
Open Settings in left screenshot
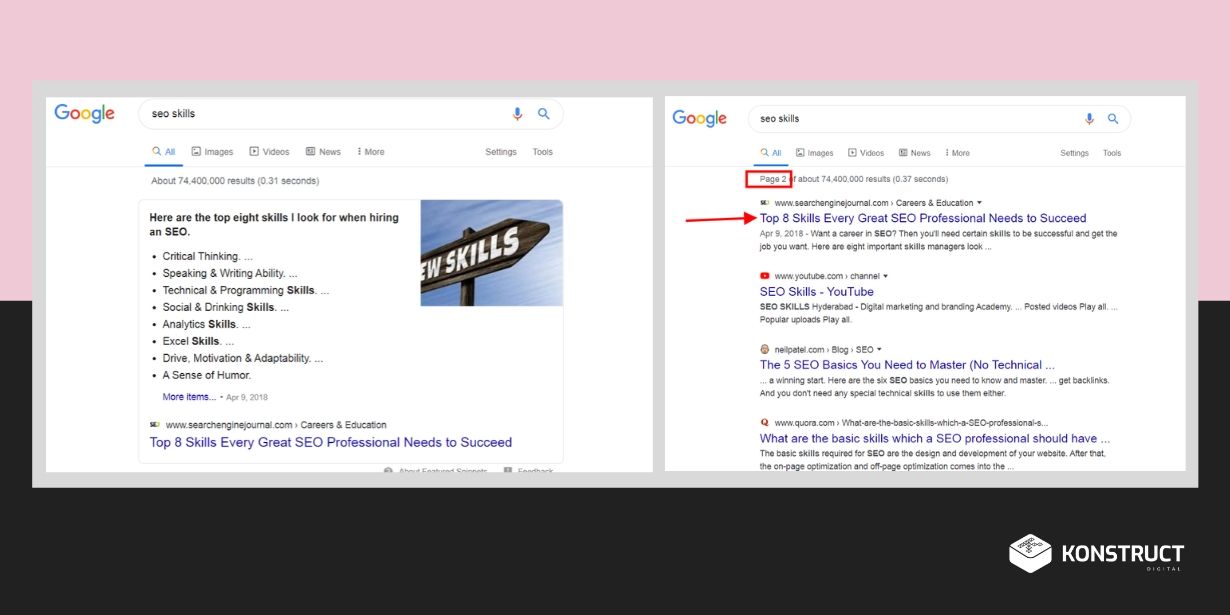click(501, 152)
